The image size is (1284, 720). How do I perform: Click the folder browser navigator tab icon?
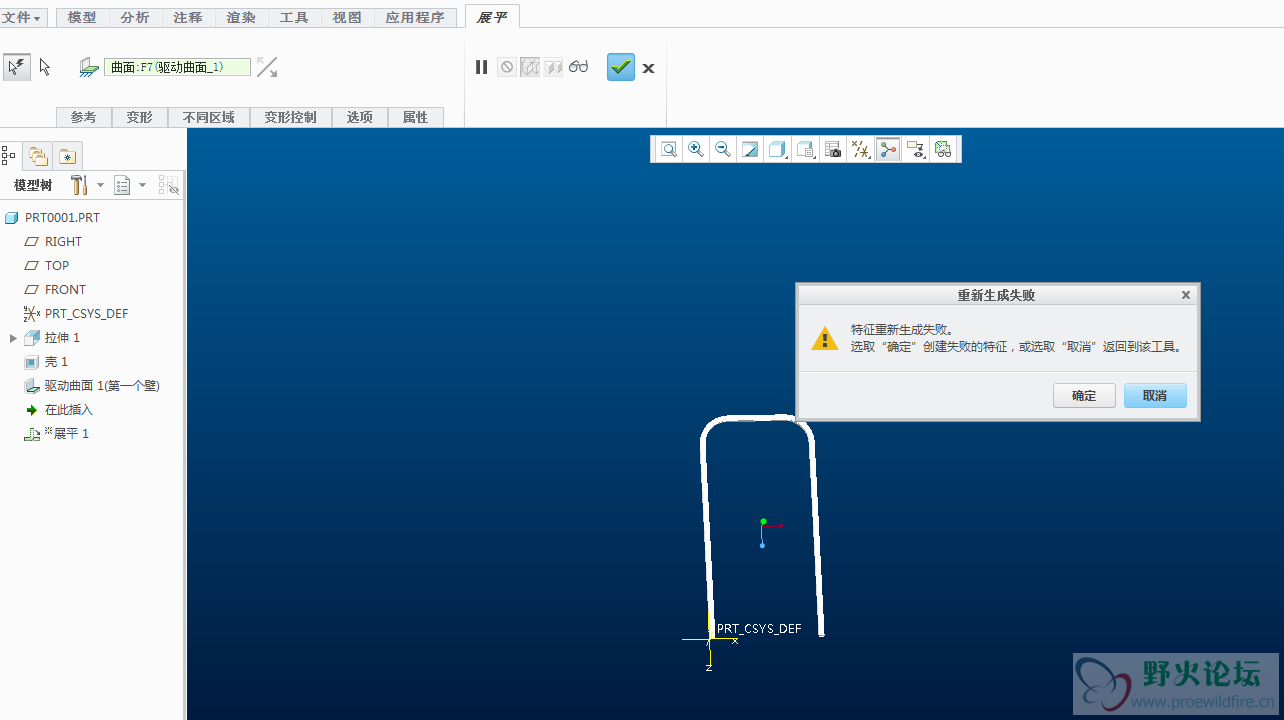click(38, 155)
